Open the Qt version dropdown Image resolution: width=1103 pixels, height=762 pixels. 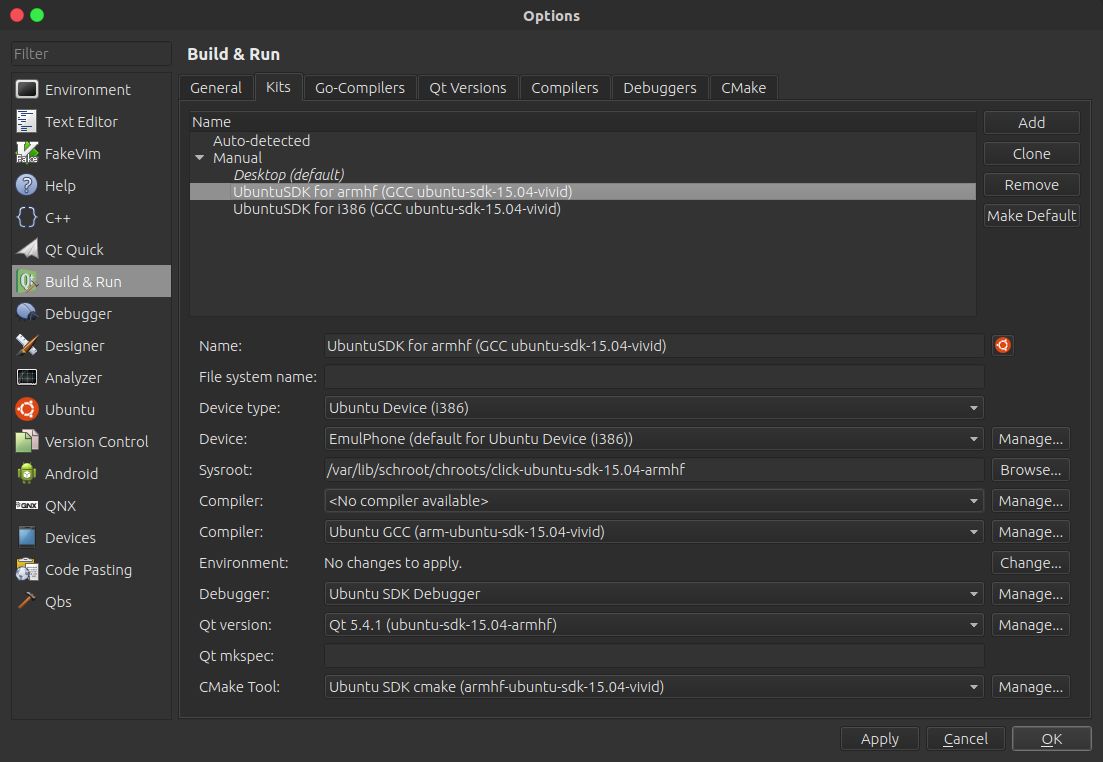(653, 625)
